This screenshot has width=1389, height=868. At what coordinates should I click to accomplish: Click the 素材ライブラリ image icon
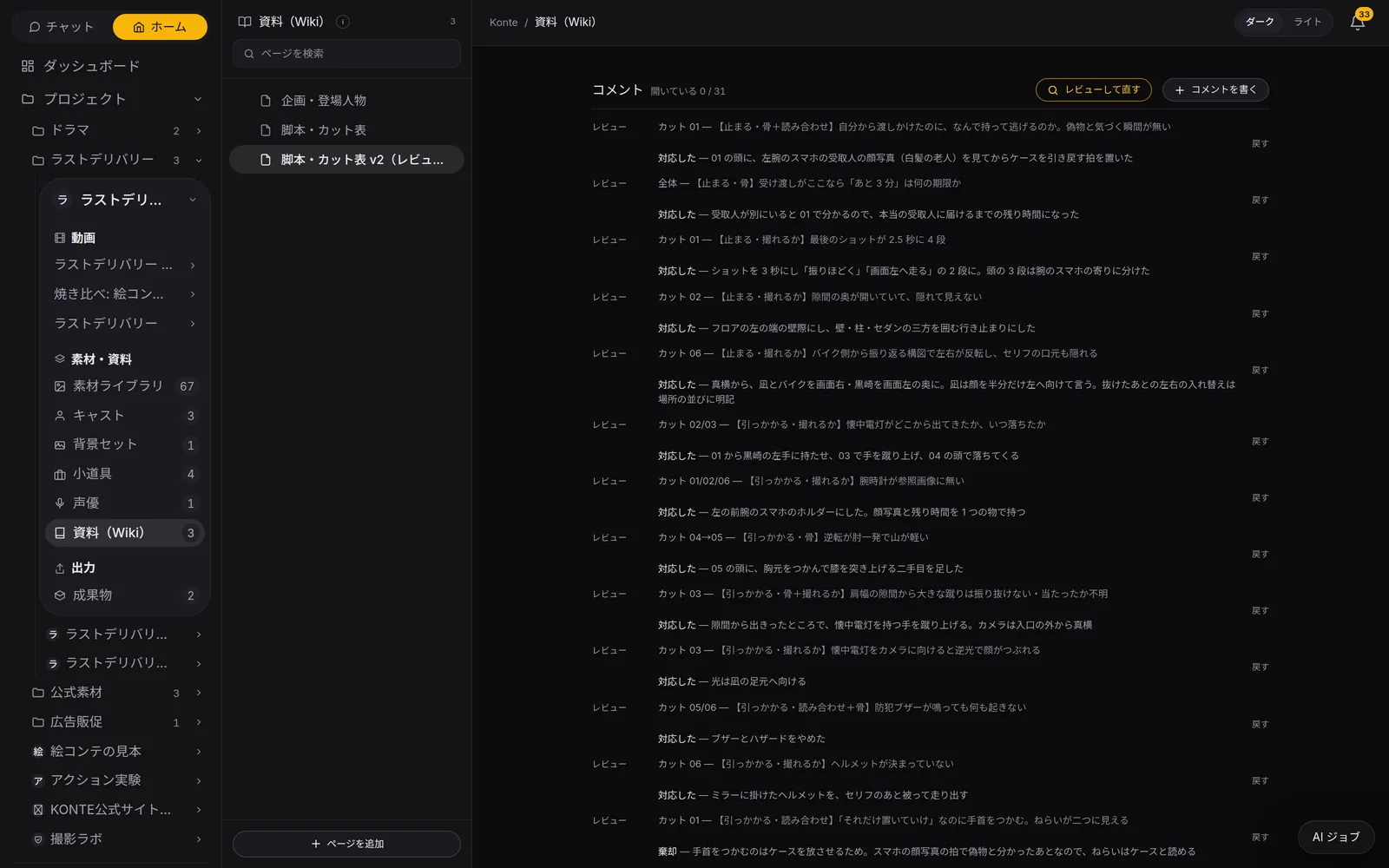(60, 386)
